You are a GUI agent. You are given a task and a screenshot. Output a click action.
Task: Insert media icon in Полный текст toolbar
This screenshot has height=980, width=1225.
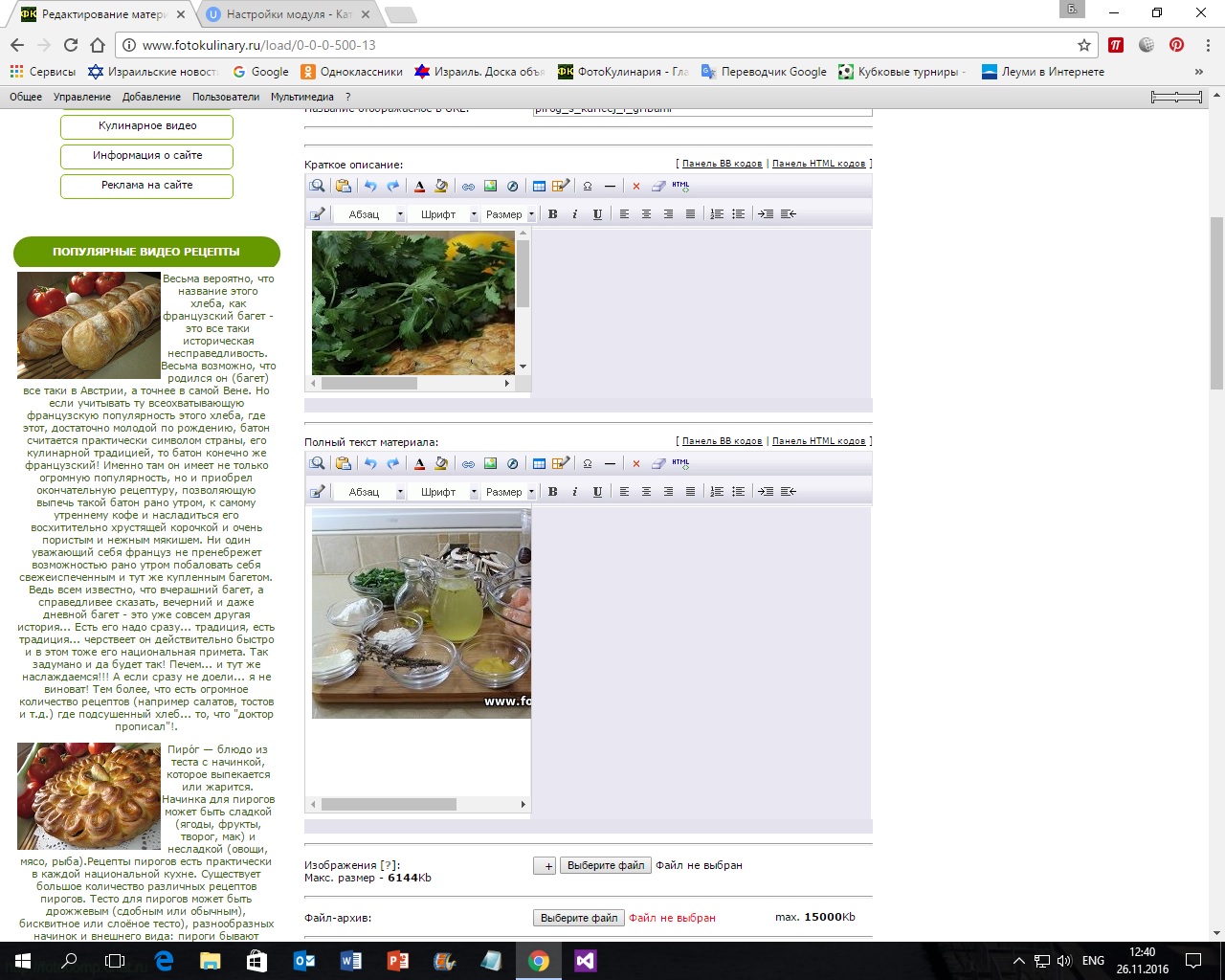point(512,463)
